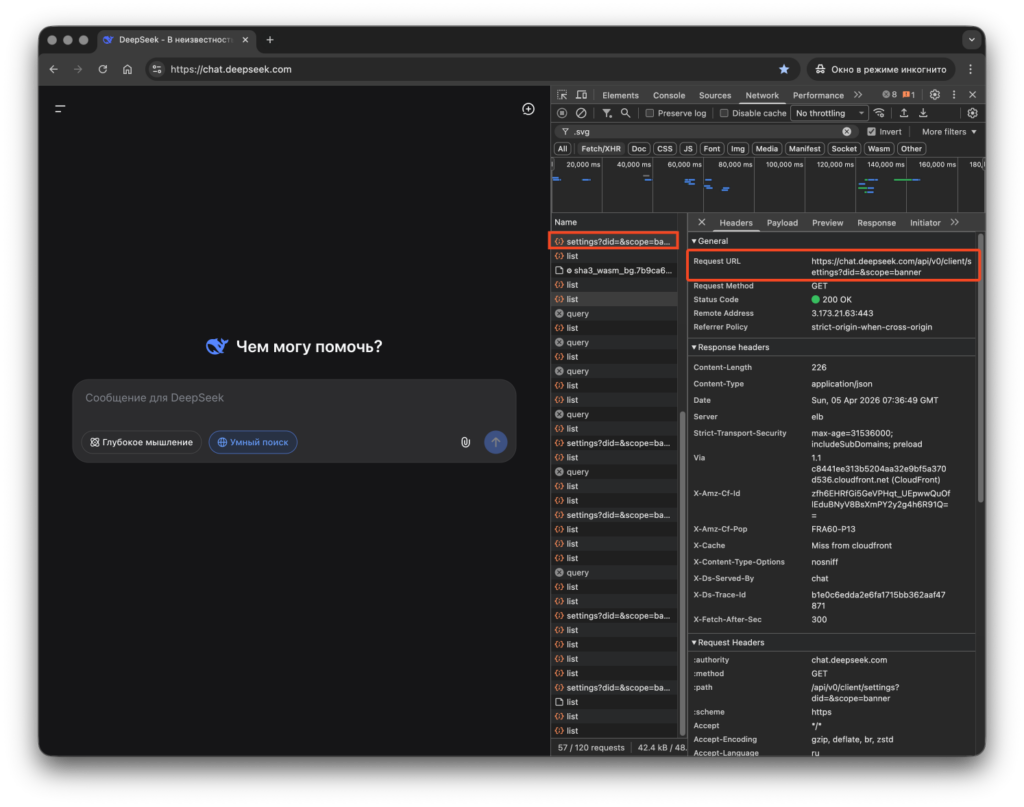Open a new browser tab

(x=270, y=40)
